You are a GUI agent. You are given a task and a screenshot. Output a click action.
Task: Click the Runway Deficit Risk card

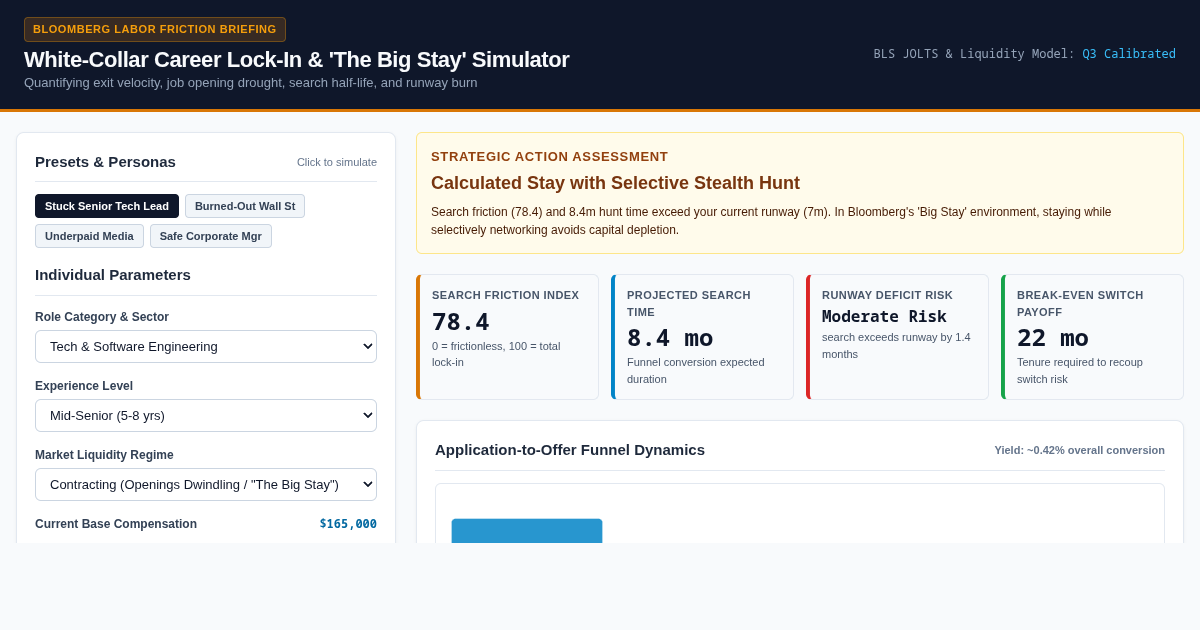(x=897, y=337)
